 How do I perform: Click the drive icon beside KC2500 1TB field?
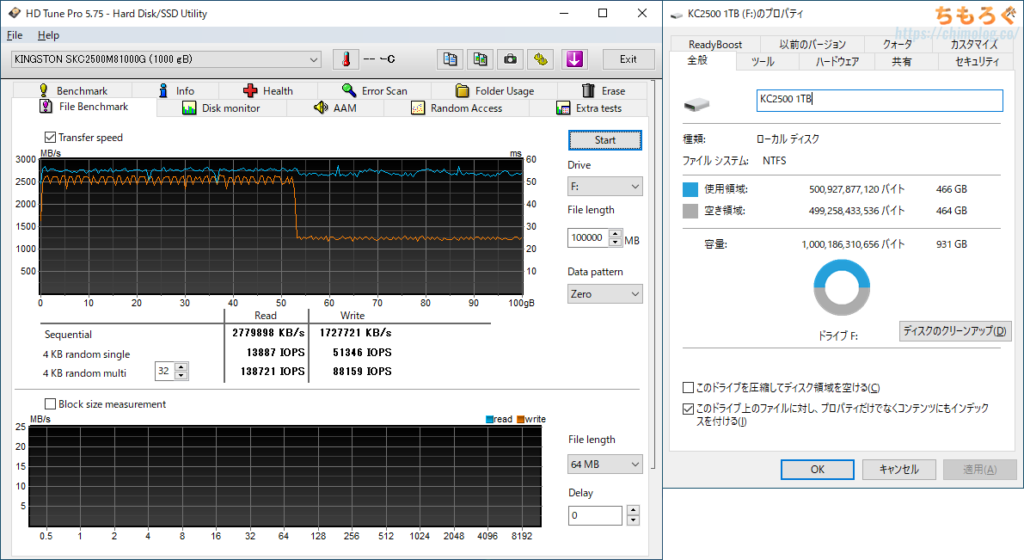click(x=697, y=104)
